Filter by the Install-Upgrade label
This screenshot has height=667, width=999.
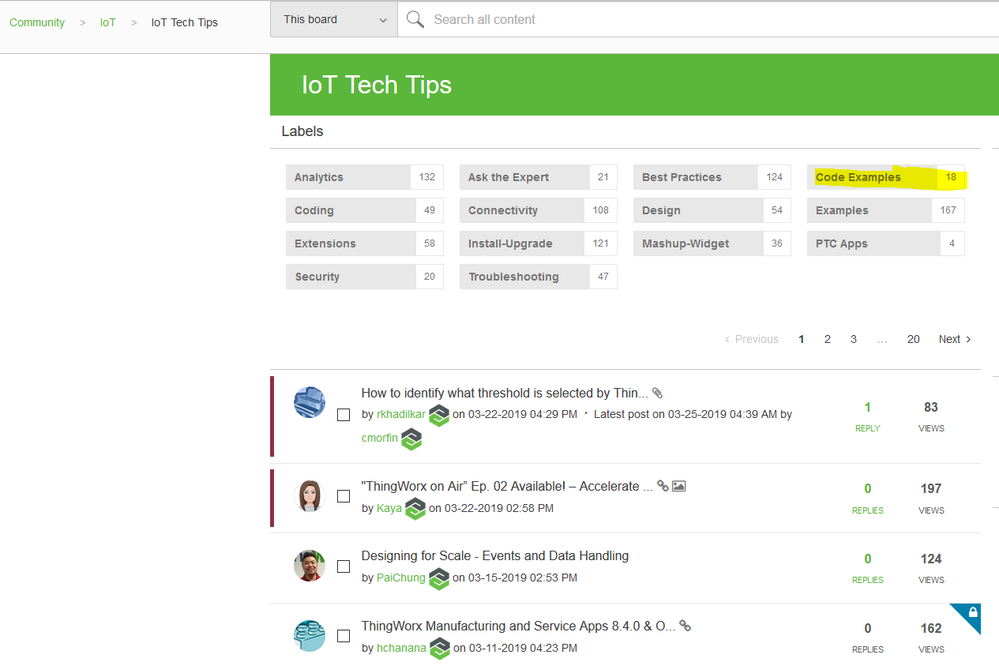(538, 243)
